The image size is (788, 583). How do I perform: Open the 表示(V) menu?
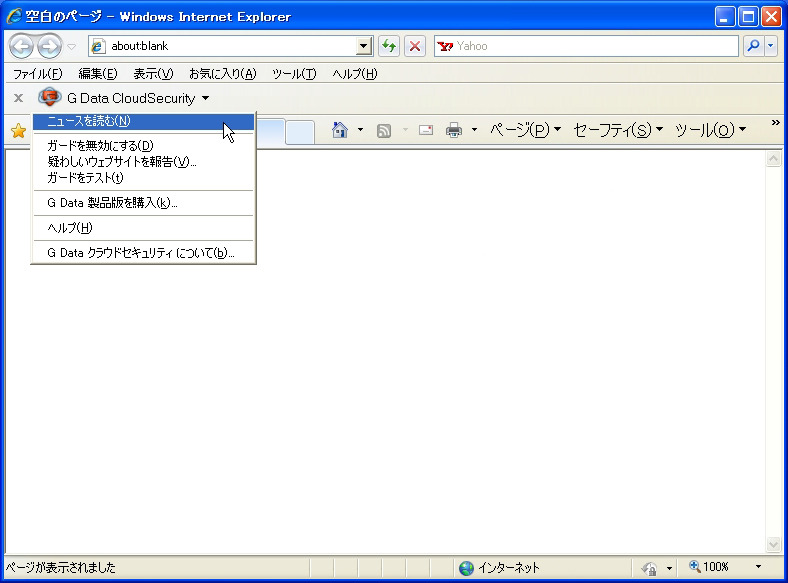[x=153, y=74]
